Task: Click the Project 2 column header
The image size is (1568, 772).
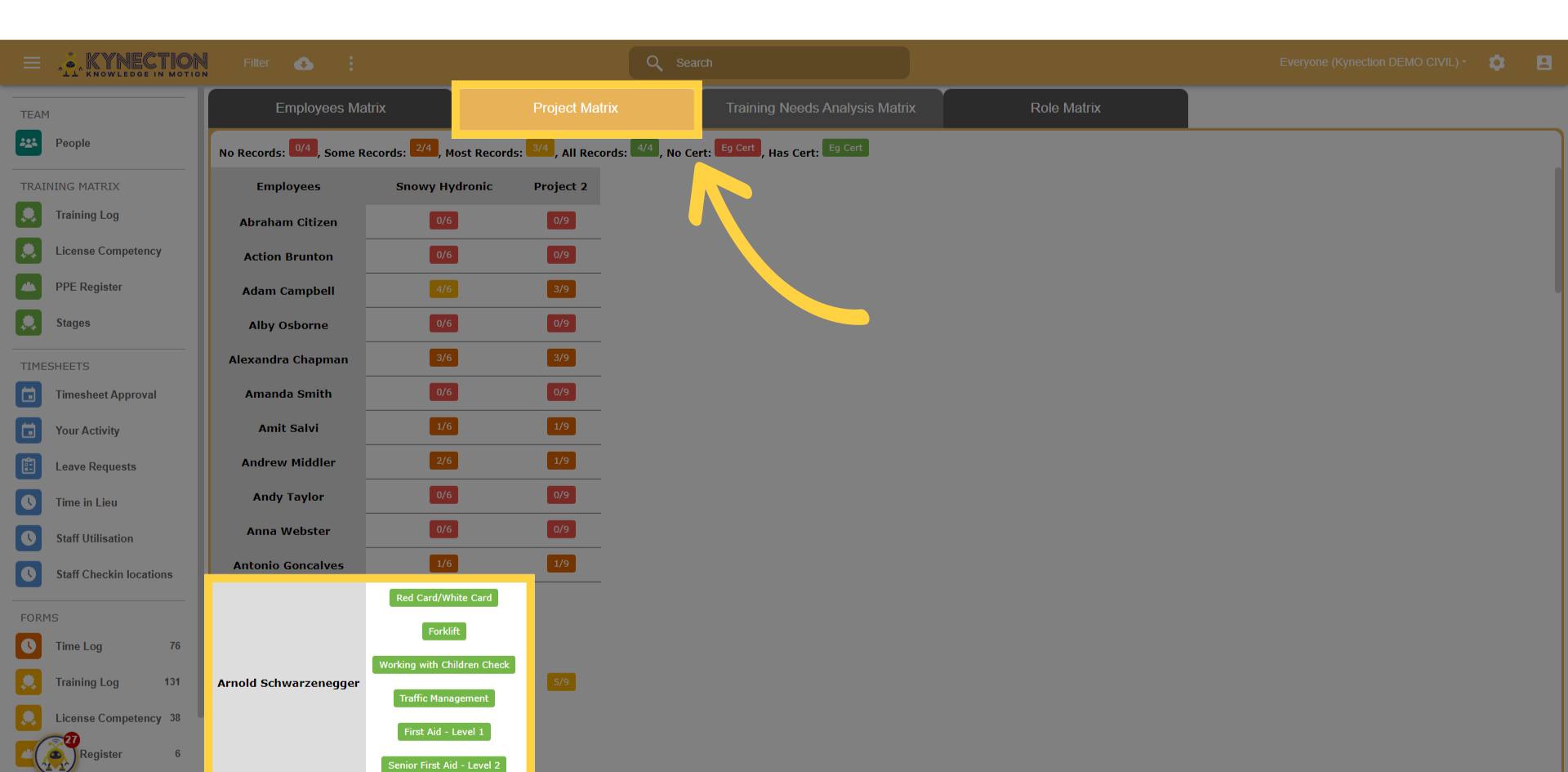Action: (x=561, y=186)
